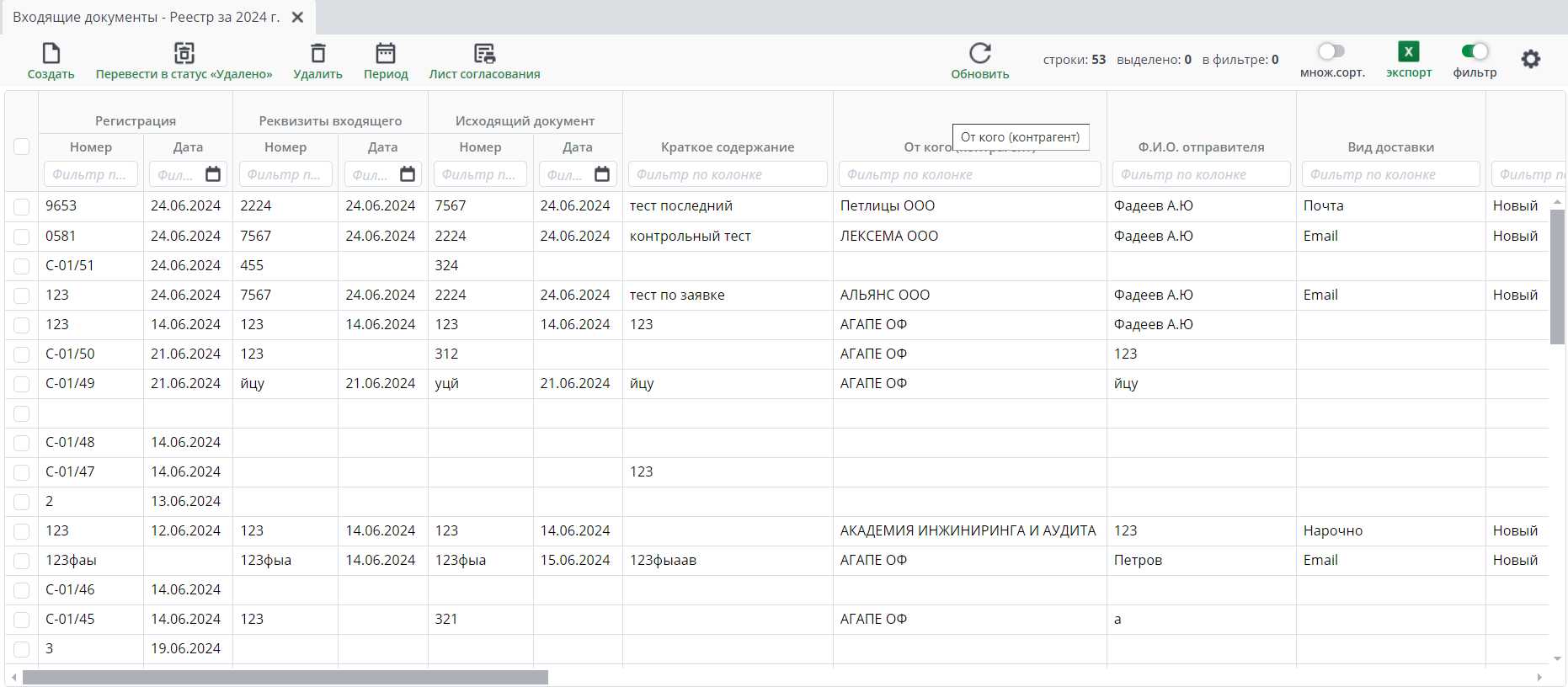Sort by Вид доставки column header

pos(1390,147)
